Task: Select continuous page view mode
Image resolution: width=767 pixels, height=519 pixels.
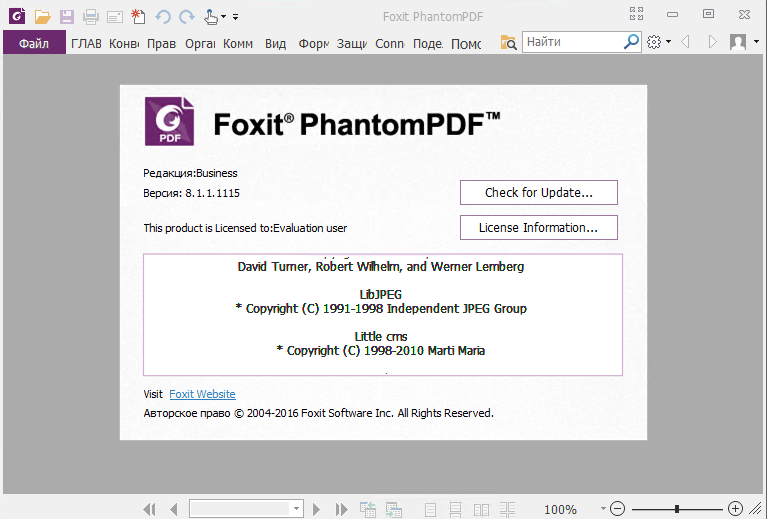Action: (455, 510)
